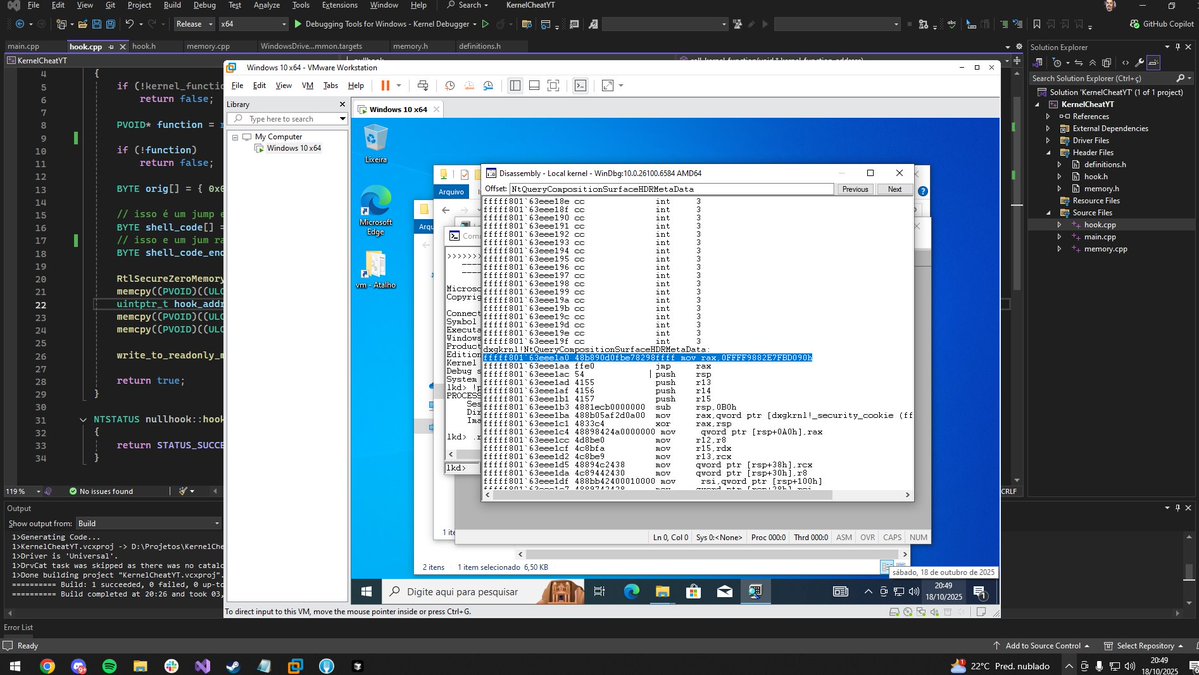Open Lixeira recycle bin on VM desktop

pos(375,144)
